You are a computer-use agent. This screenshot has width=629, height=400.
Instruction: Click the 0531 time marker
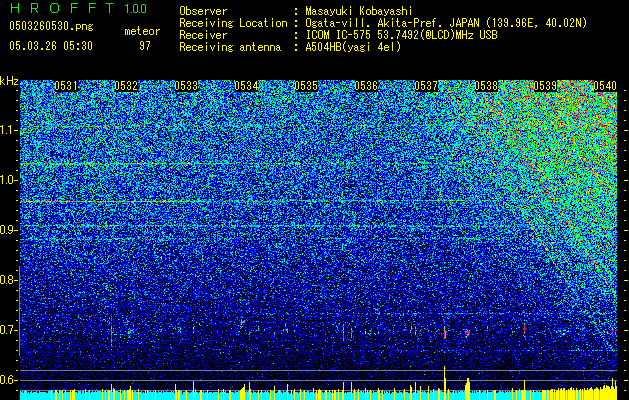(66, 86)
